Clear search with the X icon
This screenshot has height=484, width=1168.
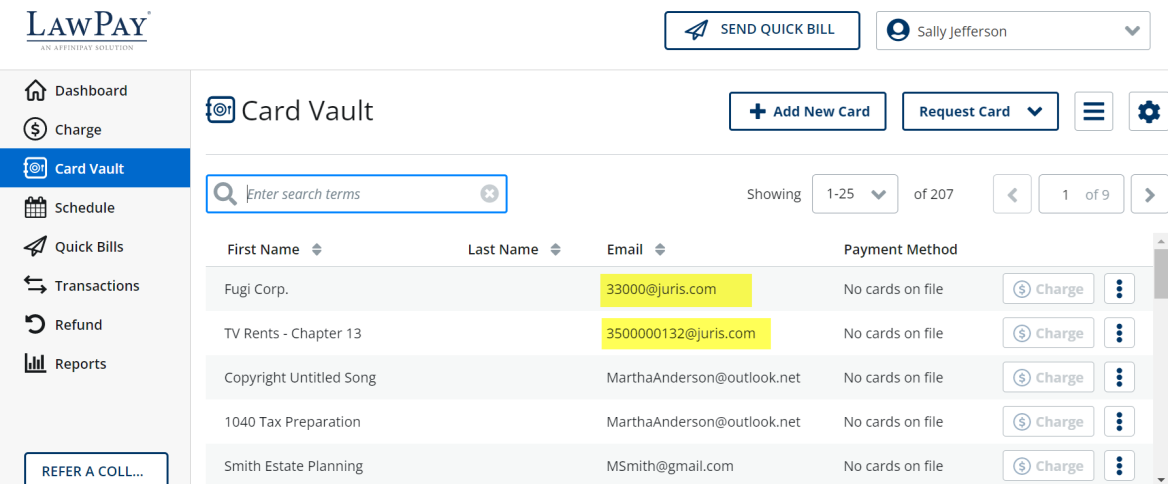click(x=489, y=194)
